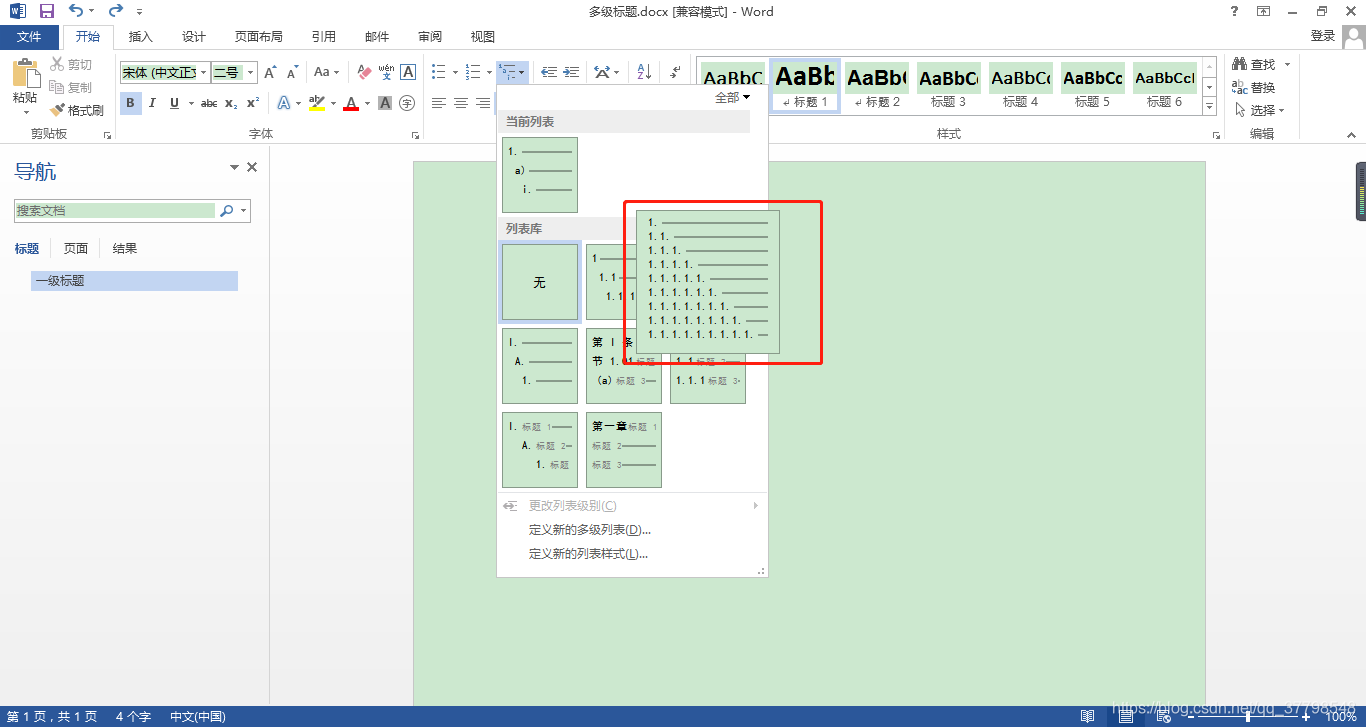Expand the styles gallery more arrow
Image resolution: width=1366 pixels, height=727 pixels.
tap(1209, 106)
